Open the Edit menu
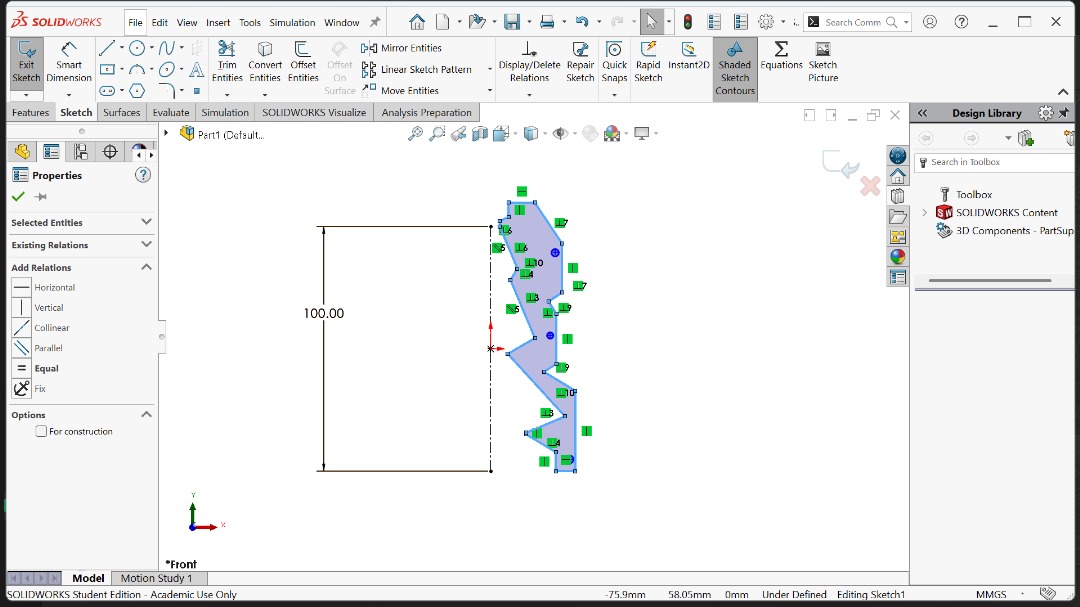Image resolution: width=1080 pixels, height=607 pixels. point(160,23)
